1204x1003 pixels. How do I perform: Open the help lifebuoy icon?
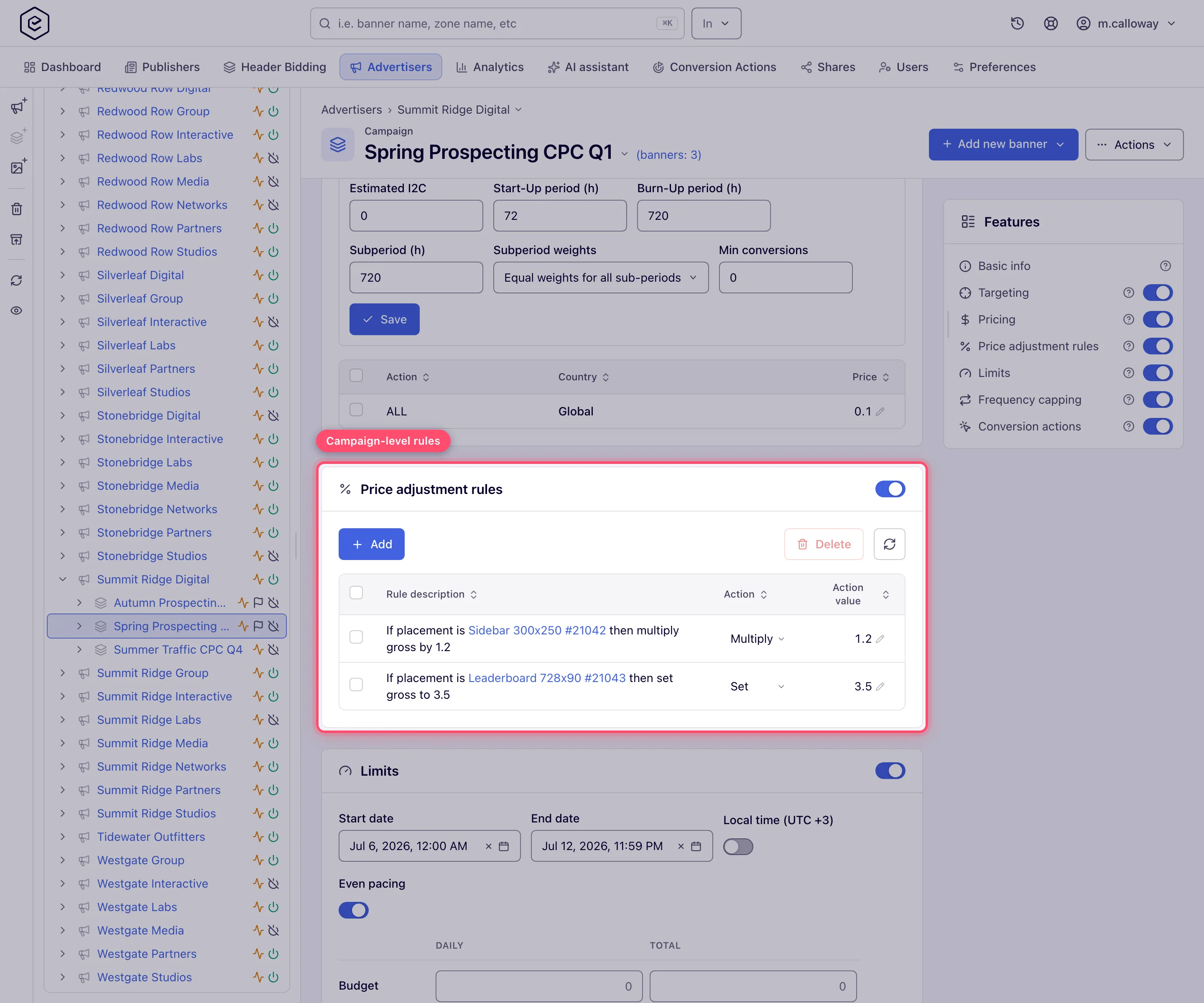coord(1050,23)
